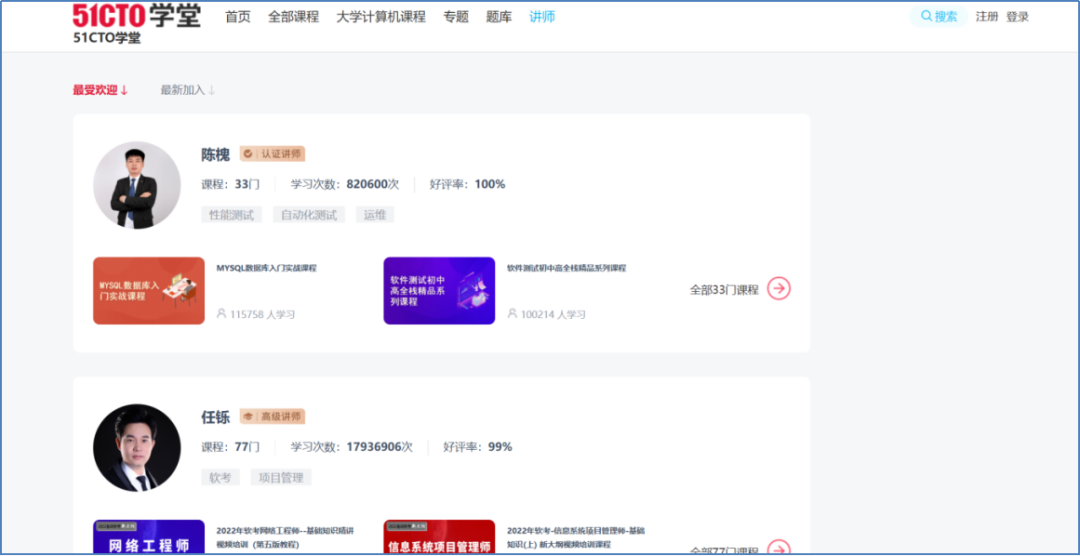Click the 注册 link
1080x556 pixels.
click(987, 17)
